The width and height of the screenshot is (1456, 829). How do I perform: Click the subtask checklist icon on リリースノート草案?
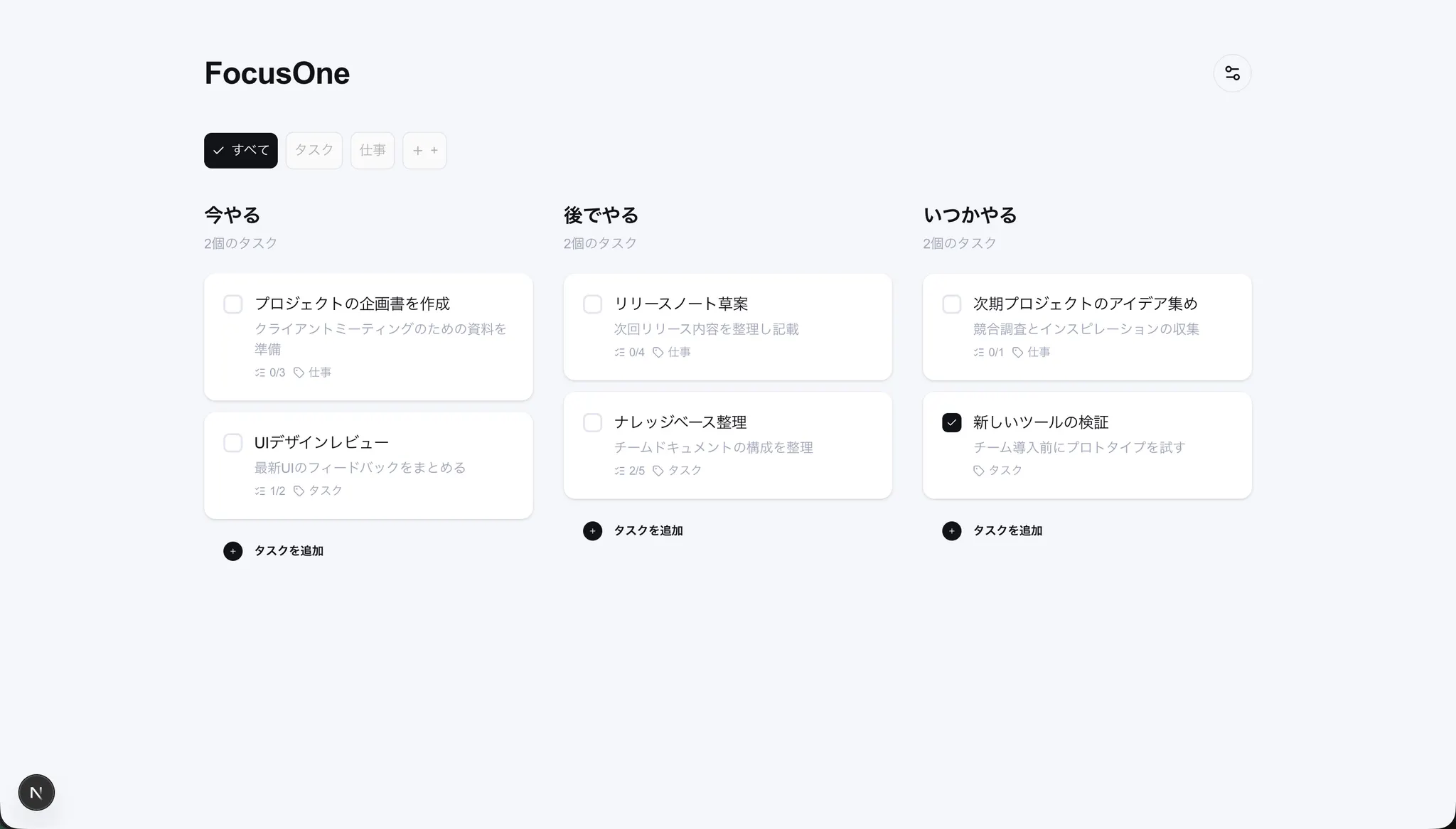[x=619, y=351]
